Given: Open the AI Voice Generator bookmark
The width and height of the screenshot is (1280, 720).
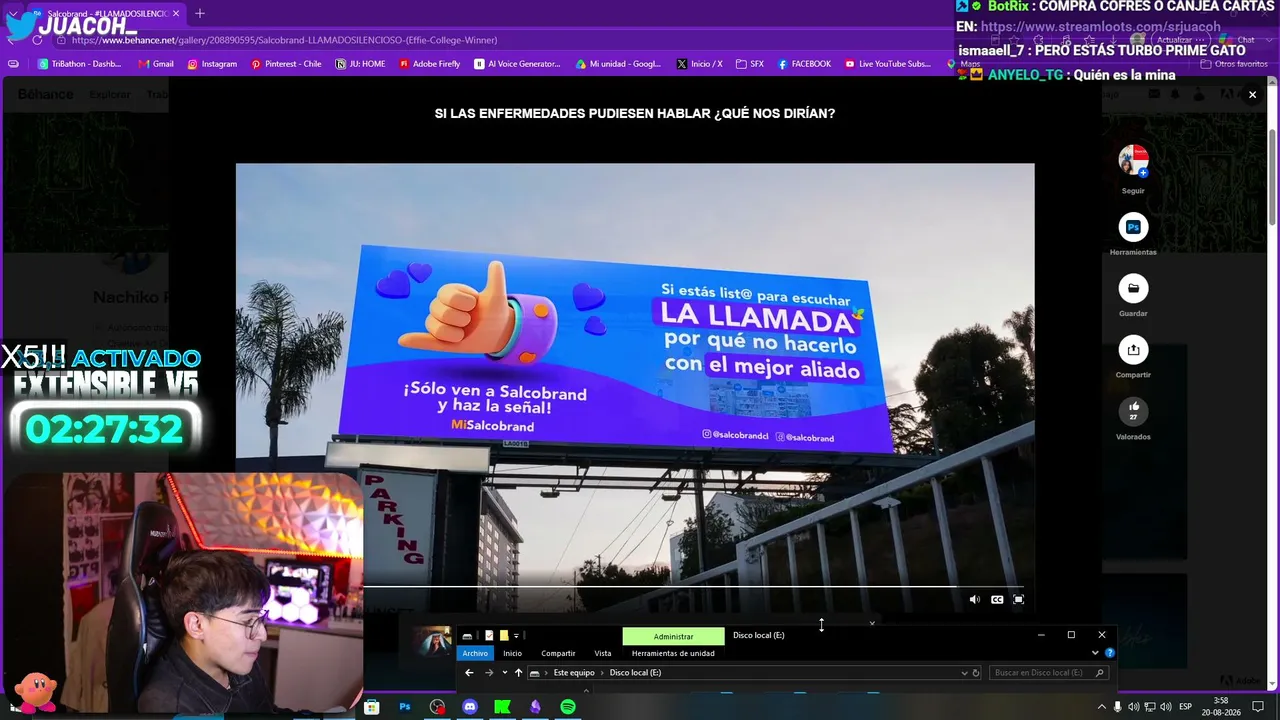Looking at the screenshot, I should pos(517,64).
